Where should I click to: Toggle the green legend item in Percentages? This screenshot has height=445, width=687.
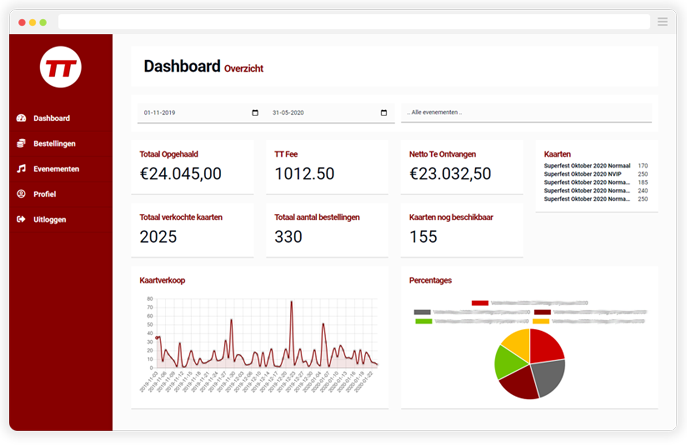point(423,321)
